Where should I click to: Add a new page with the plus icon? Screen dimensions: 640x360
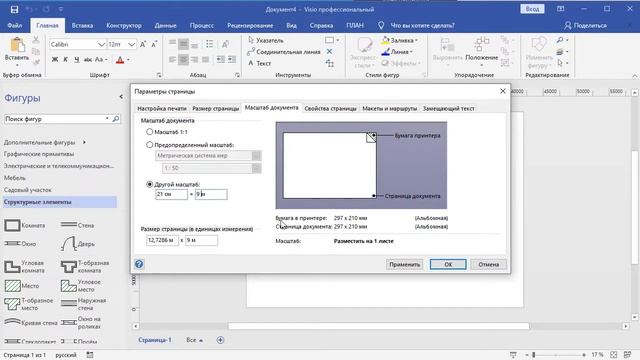220,340
